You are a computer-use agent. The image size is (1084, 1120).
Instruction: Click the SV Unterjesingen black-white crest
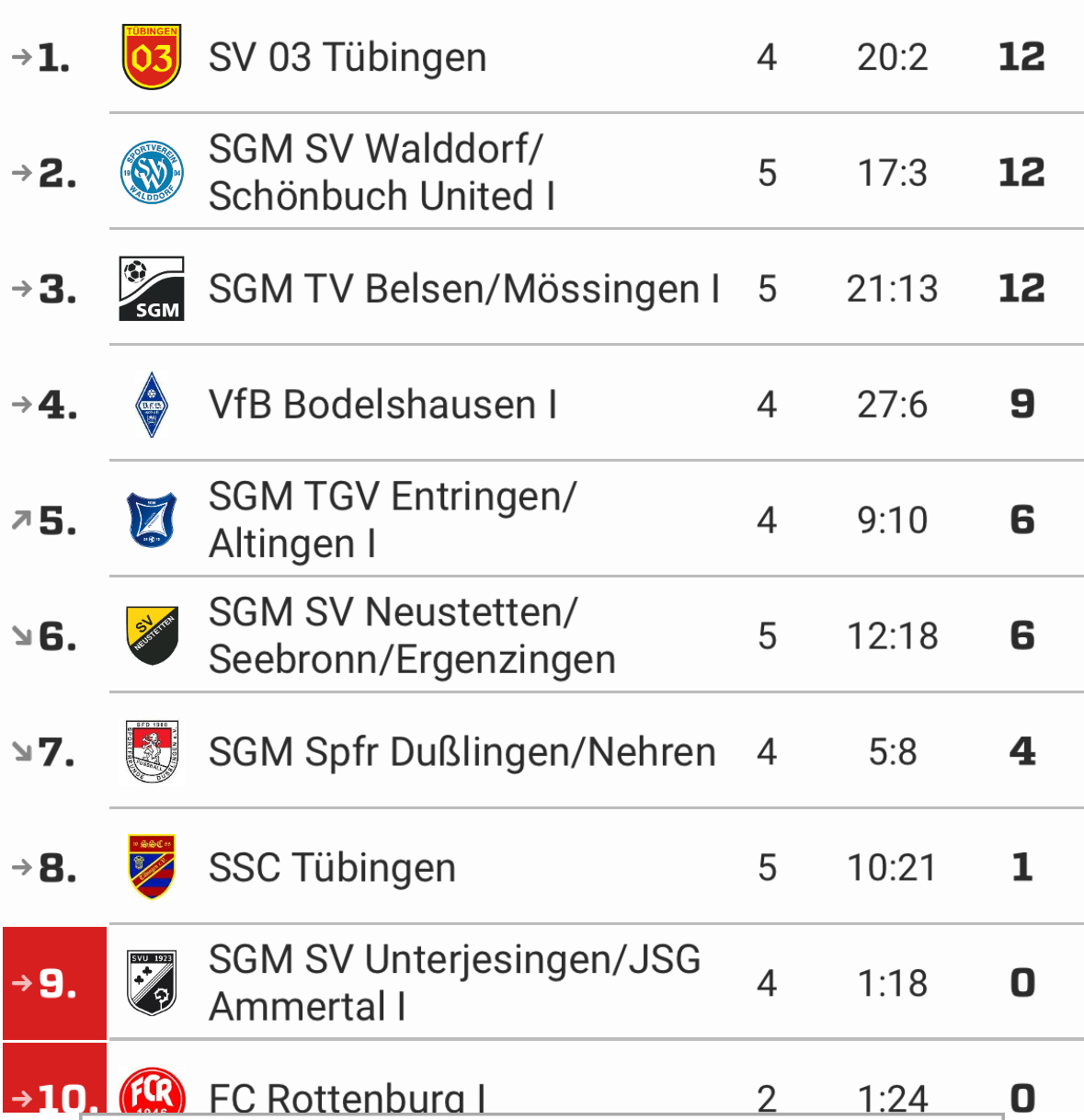tap(152, 983)
